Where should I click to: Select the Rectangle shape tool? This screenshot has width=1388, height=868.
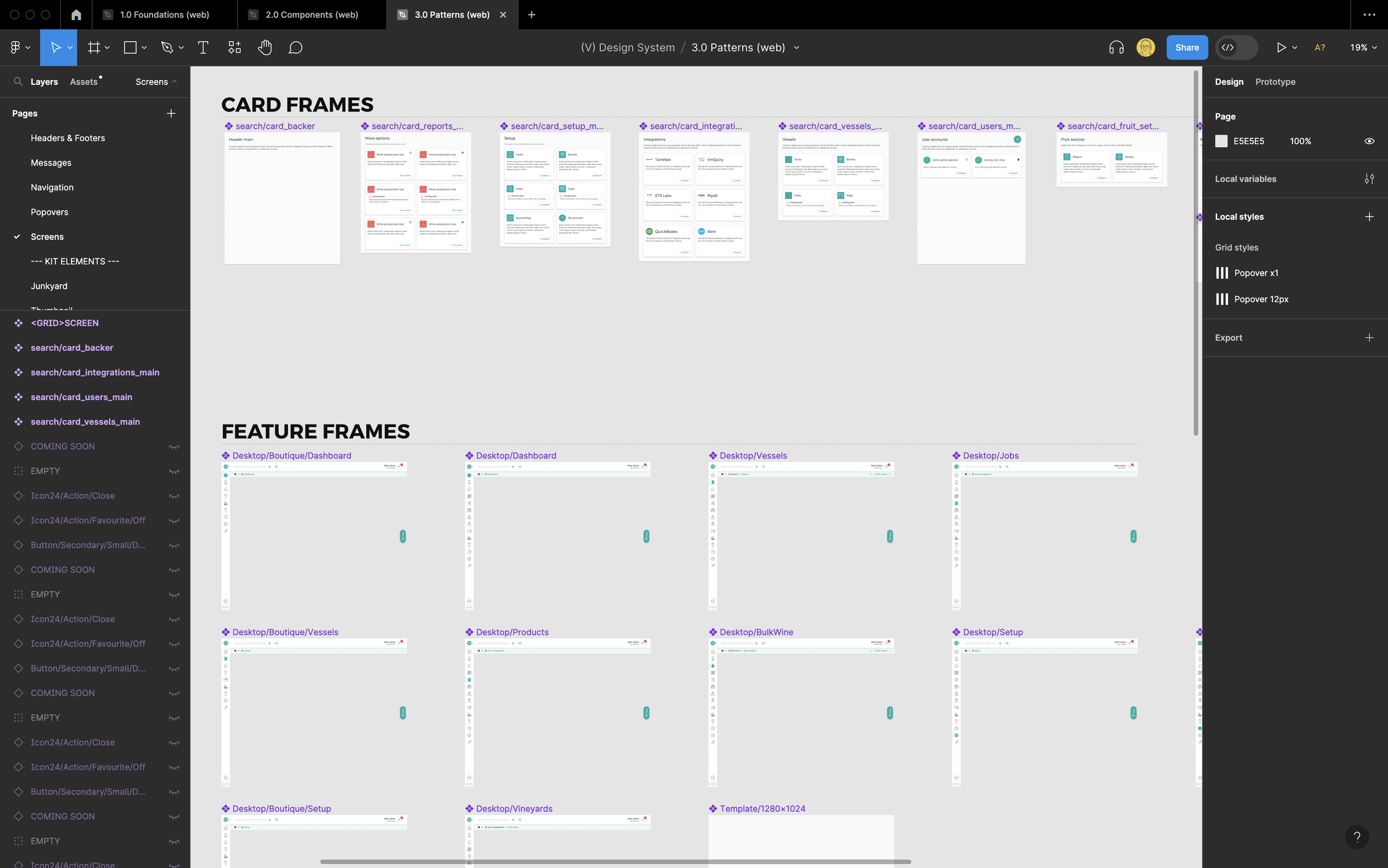[x=130, y=48]
